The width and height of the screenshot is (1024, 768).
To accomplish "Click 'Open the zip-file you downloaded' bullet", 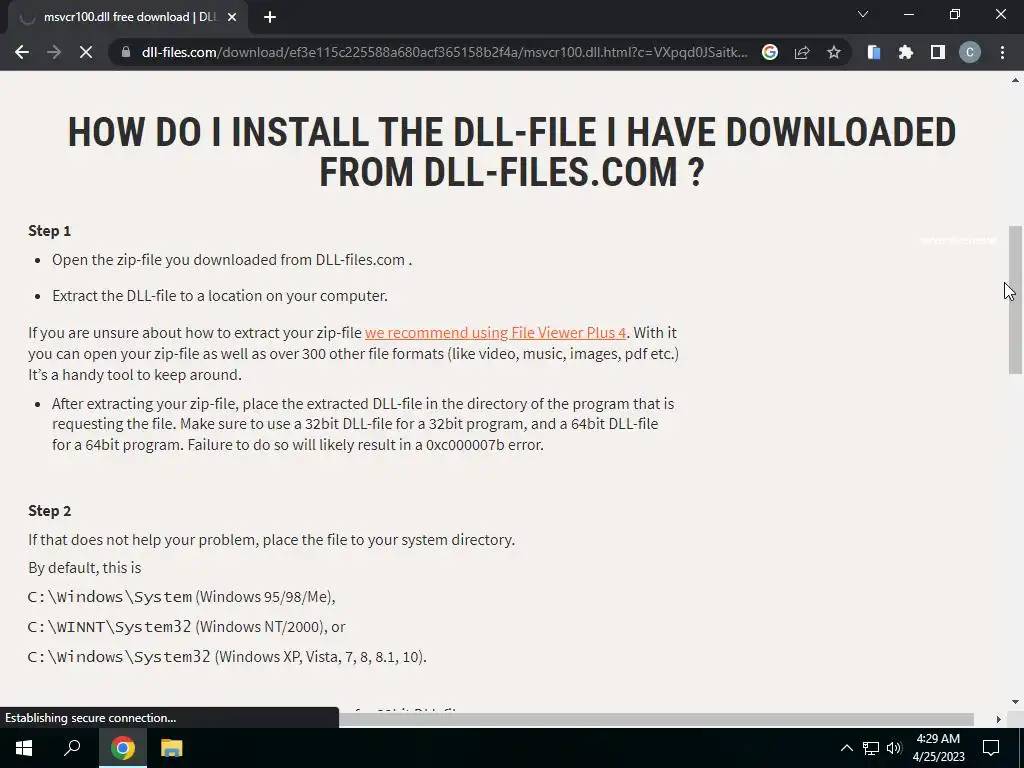I will tap(232, 260).
